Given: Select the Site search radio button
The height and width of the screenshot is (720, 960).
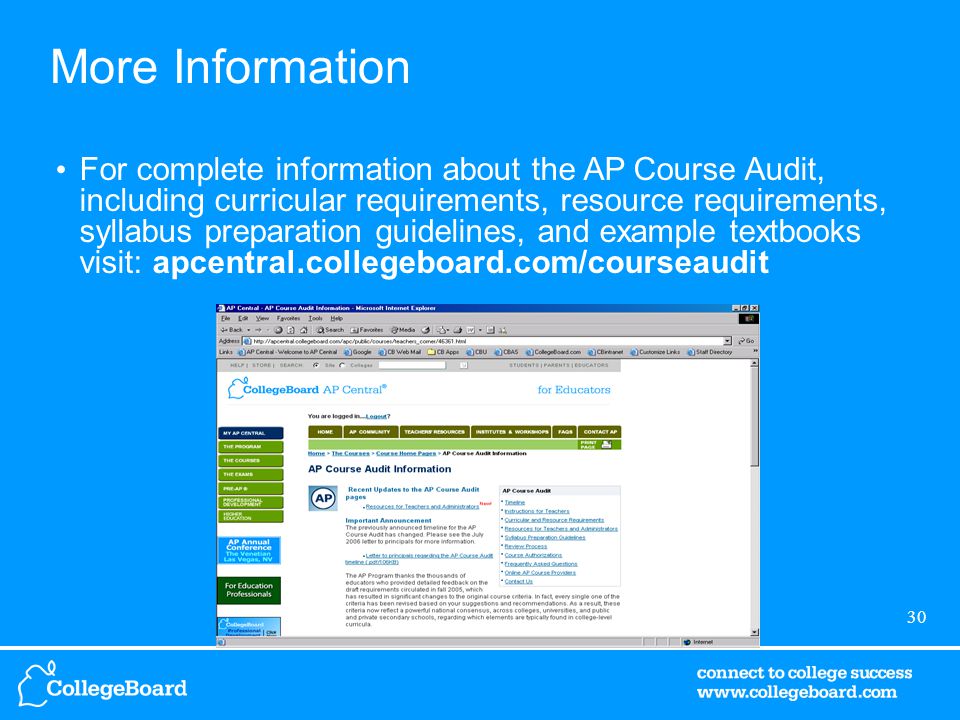Looking at the screenshot, I should 315,365.
